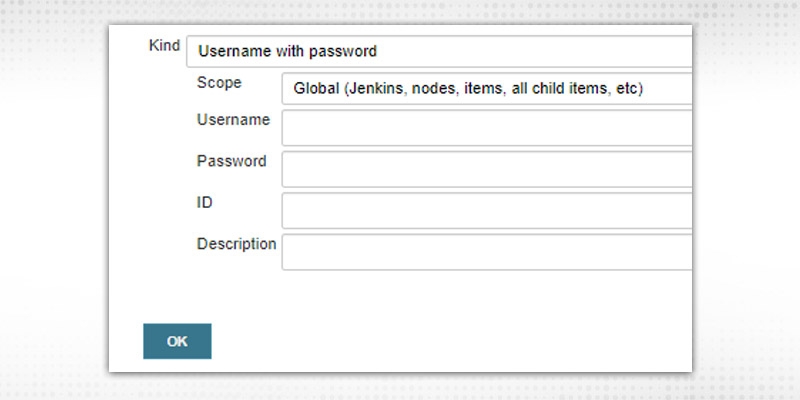This screenshot has height=400, width=800.
Task: Focus the Description text field
Action: click(487, 252)
